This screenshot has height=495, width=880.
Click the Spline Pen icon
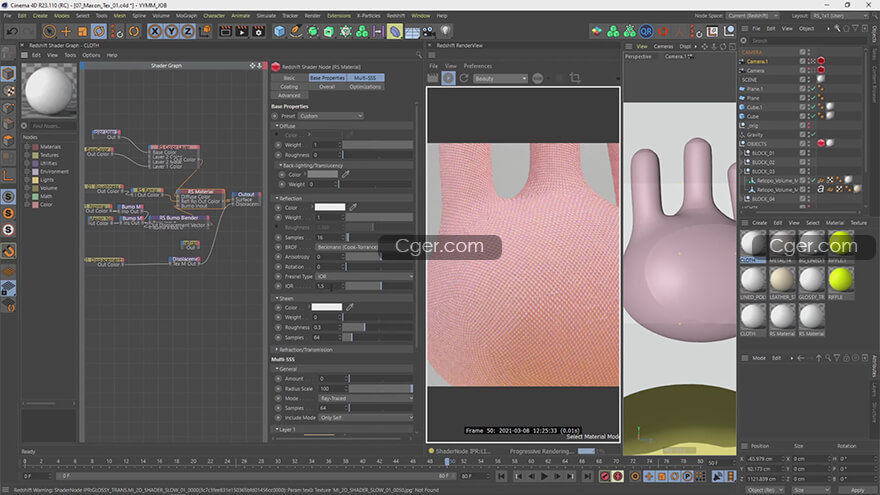click(296, 31)
